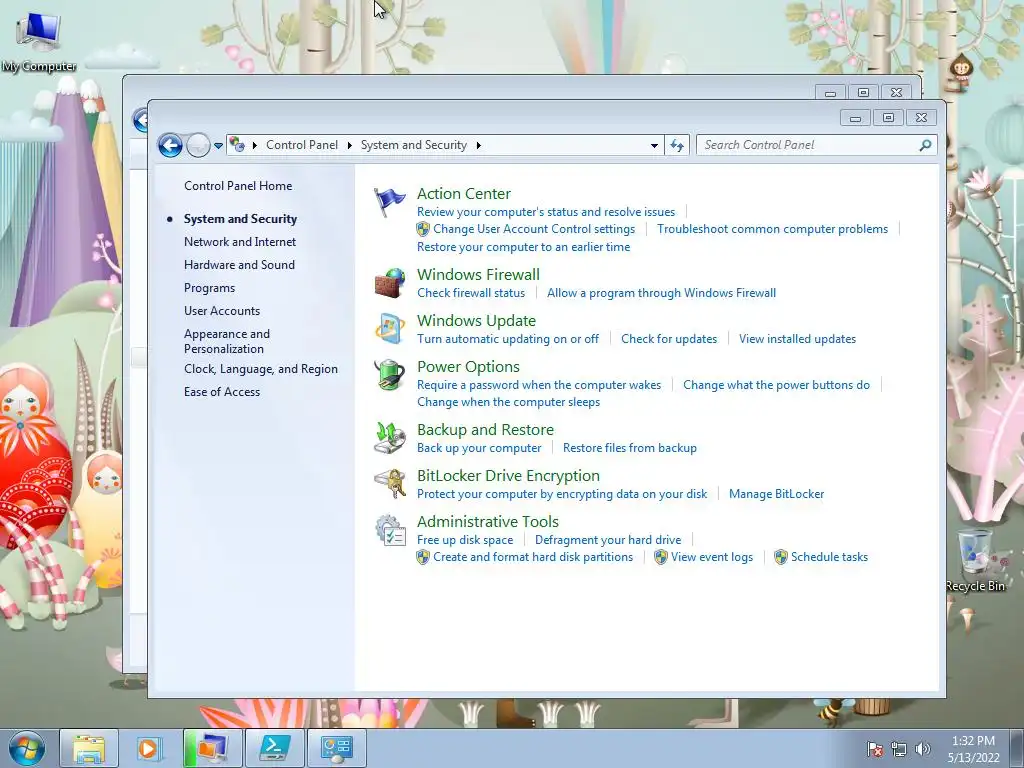The height and width of the screenshot is (768, 1024).
Task: Click Review your computer's status link
Action: (x=546, y=212)
